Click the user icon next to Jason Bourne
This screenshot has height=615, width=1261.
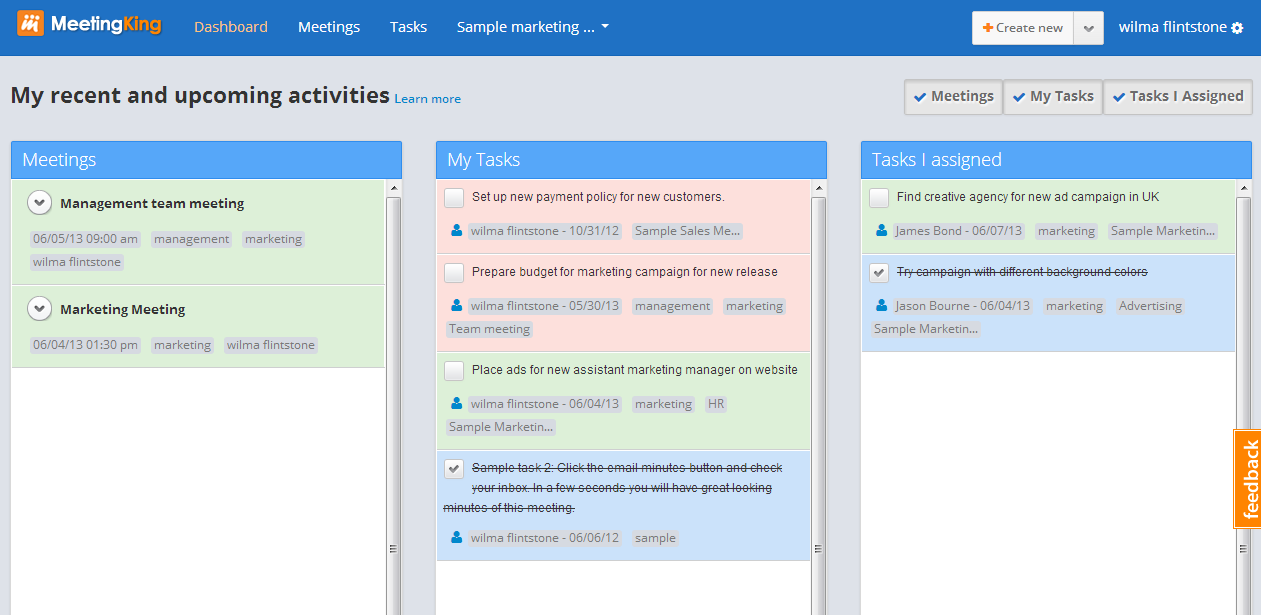coord(879,305)
